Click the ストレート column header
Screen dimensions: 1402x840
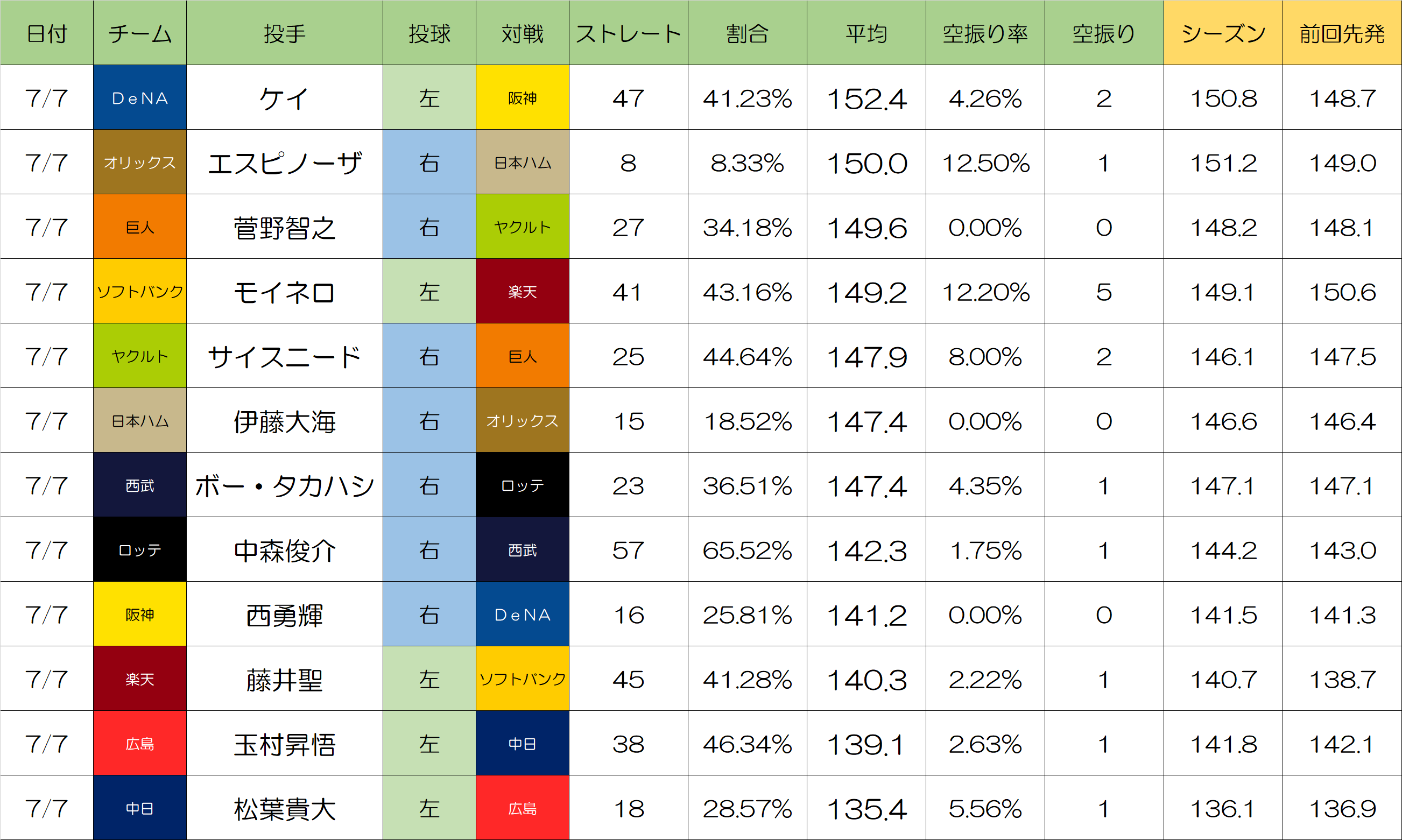click(x=628, y=33)
